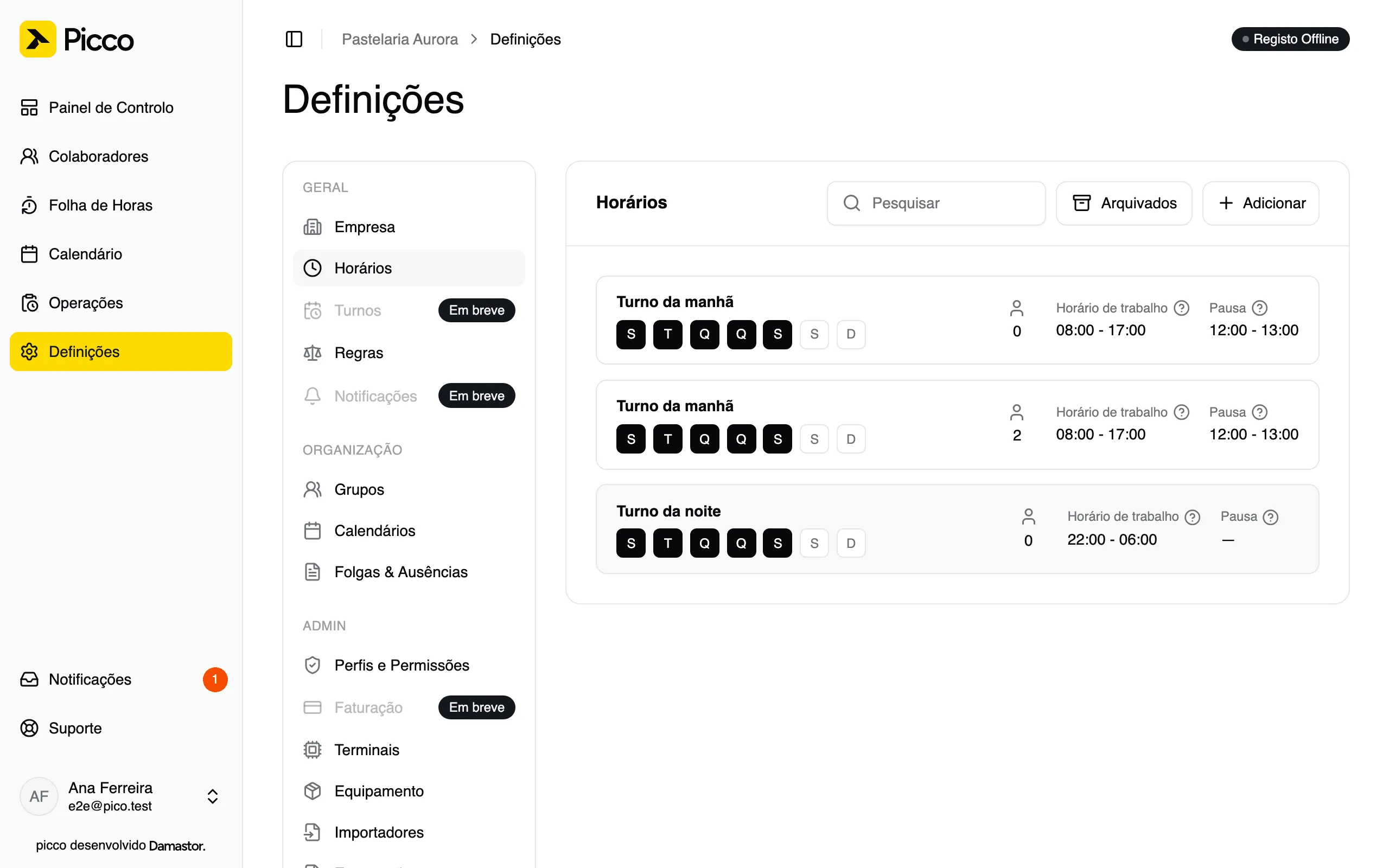Viewport: 1389px width, 868px height.
Task: Click Pausa help icon in Turno da noite
Action: click(x=1271, y=517)
